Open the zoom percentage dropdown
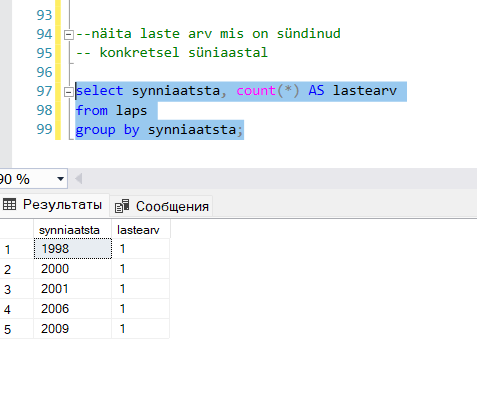Viewport: 477px width, 398px height. click(x=60, y=179)
